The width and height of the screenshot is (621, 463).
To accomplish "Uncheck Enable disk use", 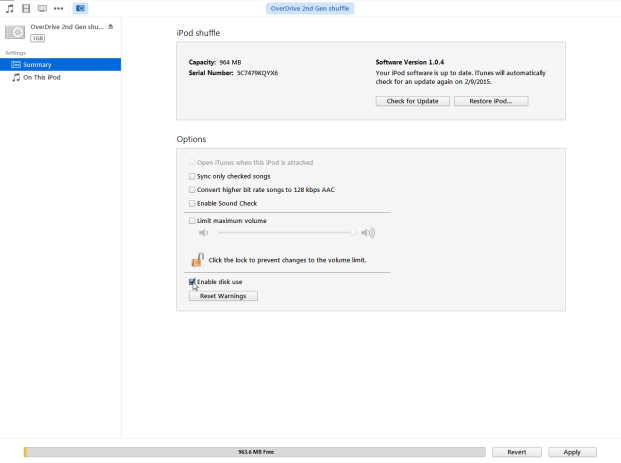I will click(192, 282).
